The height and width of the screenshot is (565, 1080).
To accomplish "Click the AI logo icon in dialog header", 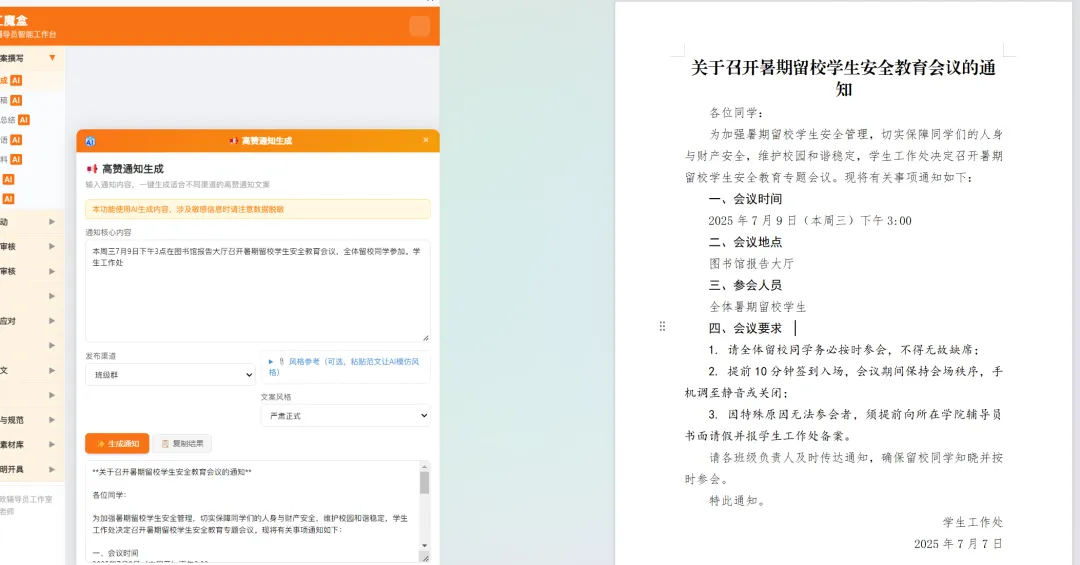I will [x=90, y=141].
